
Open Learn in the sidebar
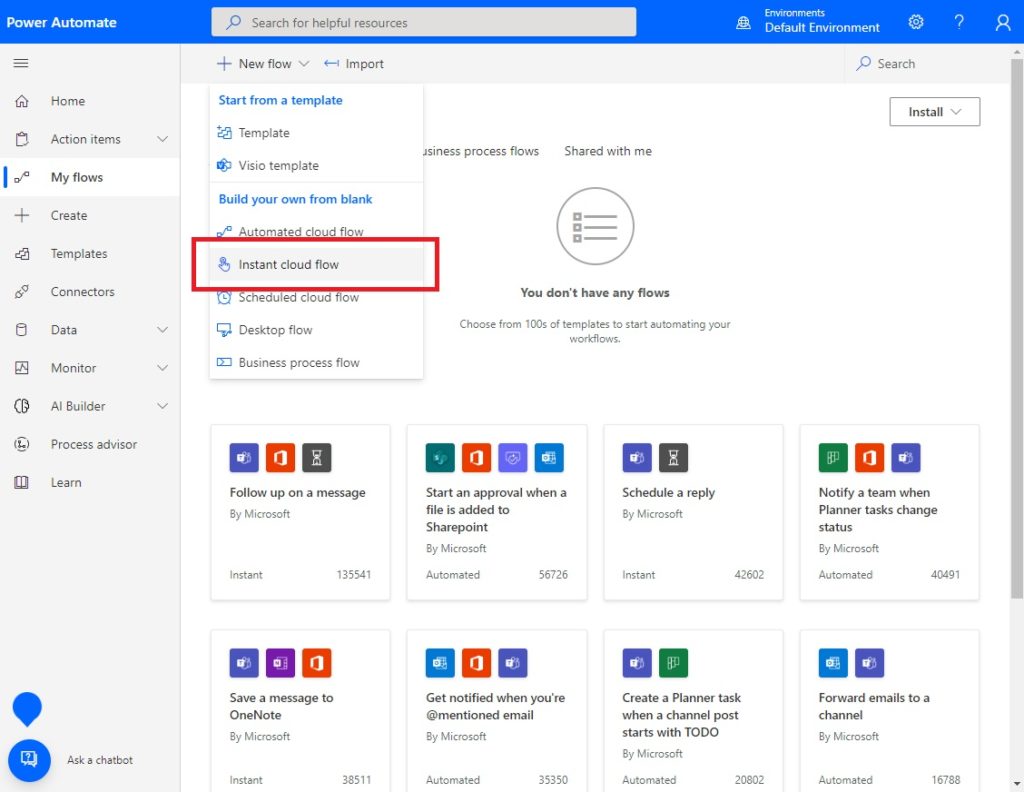[x=90, y=483]
